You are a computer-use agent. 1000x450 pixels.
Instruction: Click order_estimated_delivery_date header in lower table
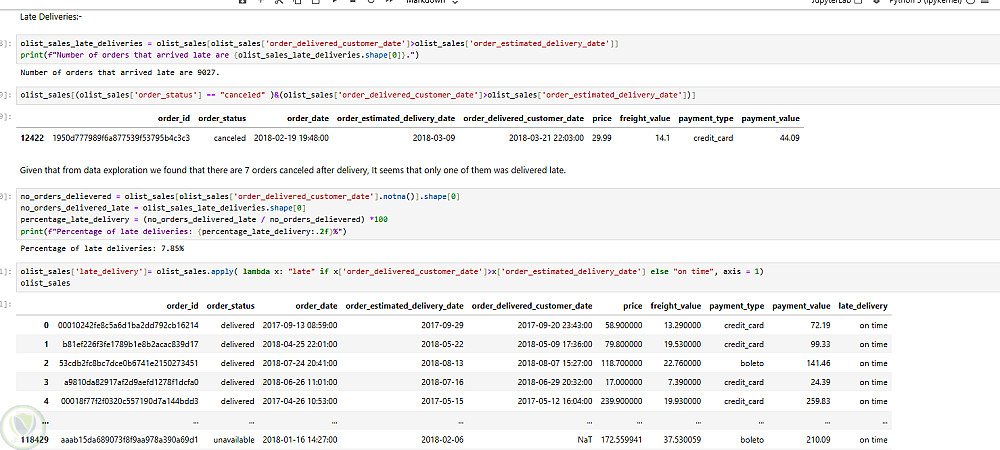coord(404,306)
